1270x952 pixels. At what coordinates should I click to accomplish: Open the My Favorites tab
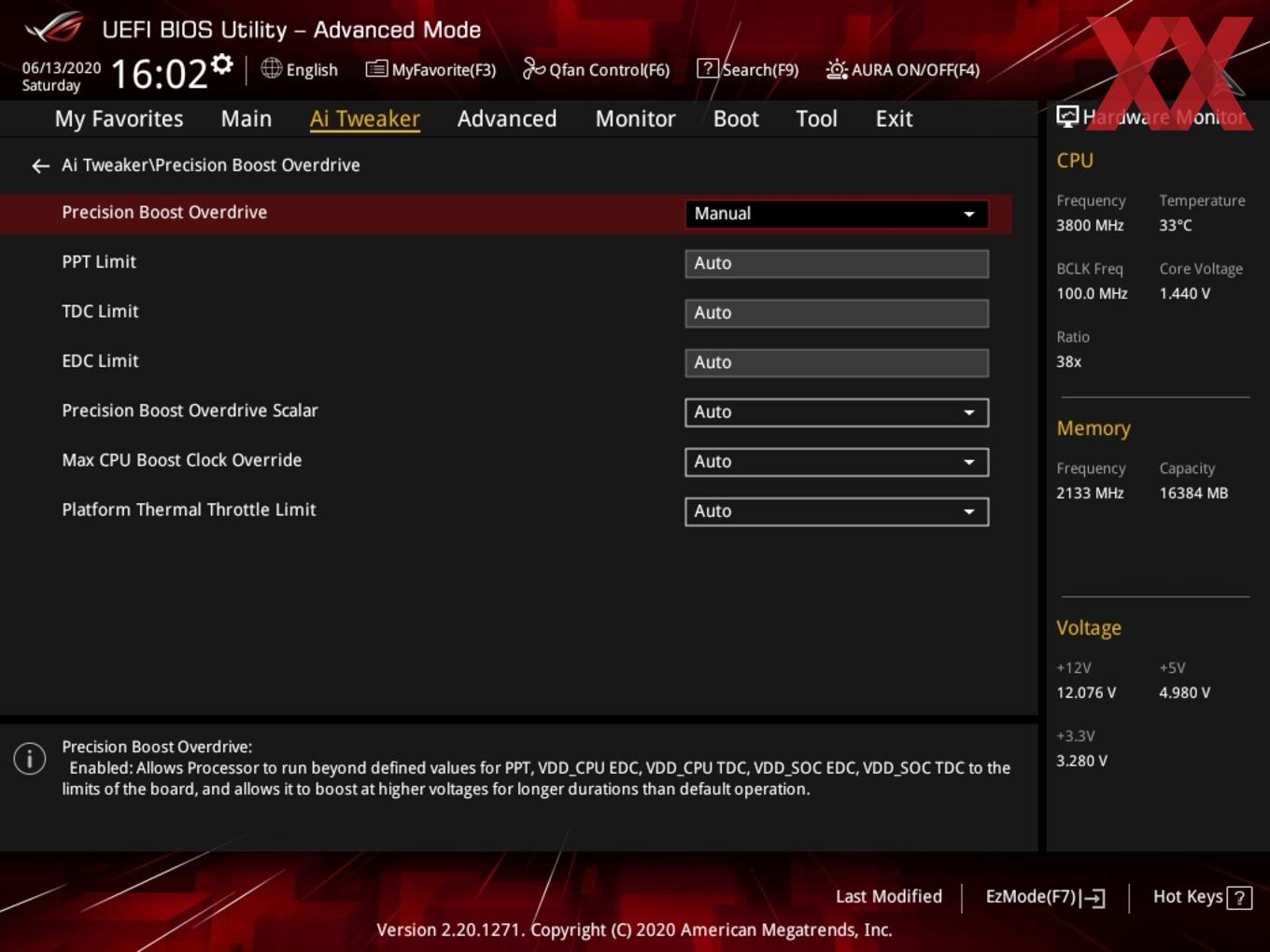pyautogui.click(x=119, y=119)
